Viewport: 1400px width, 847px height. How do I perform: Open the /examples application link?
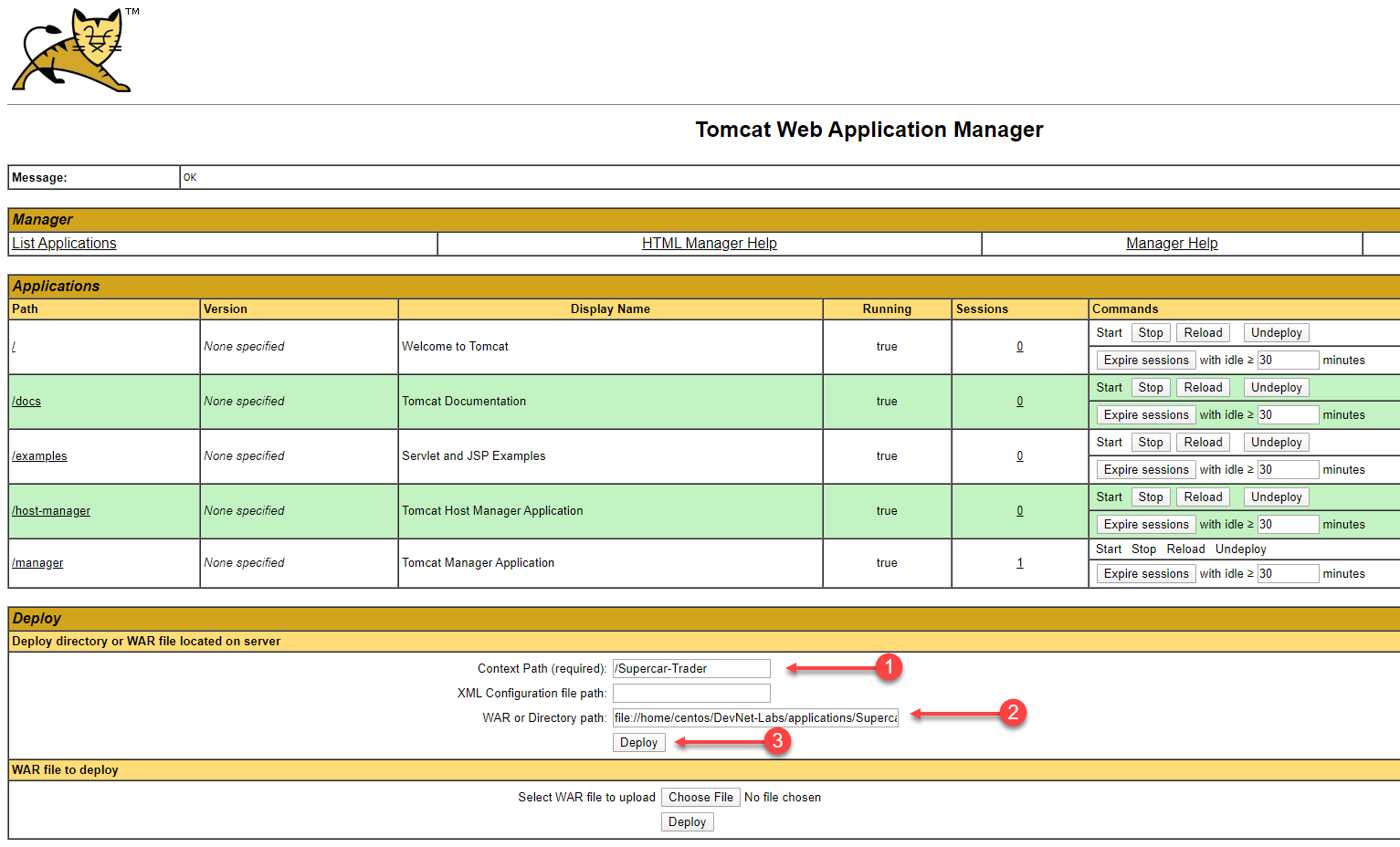click(x=39, y=456)
